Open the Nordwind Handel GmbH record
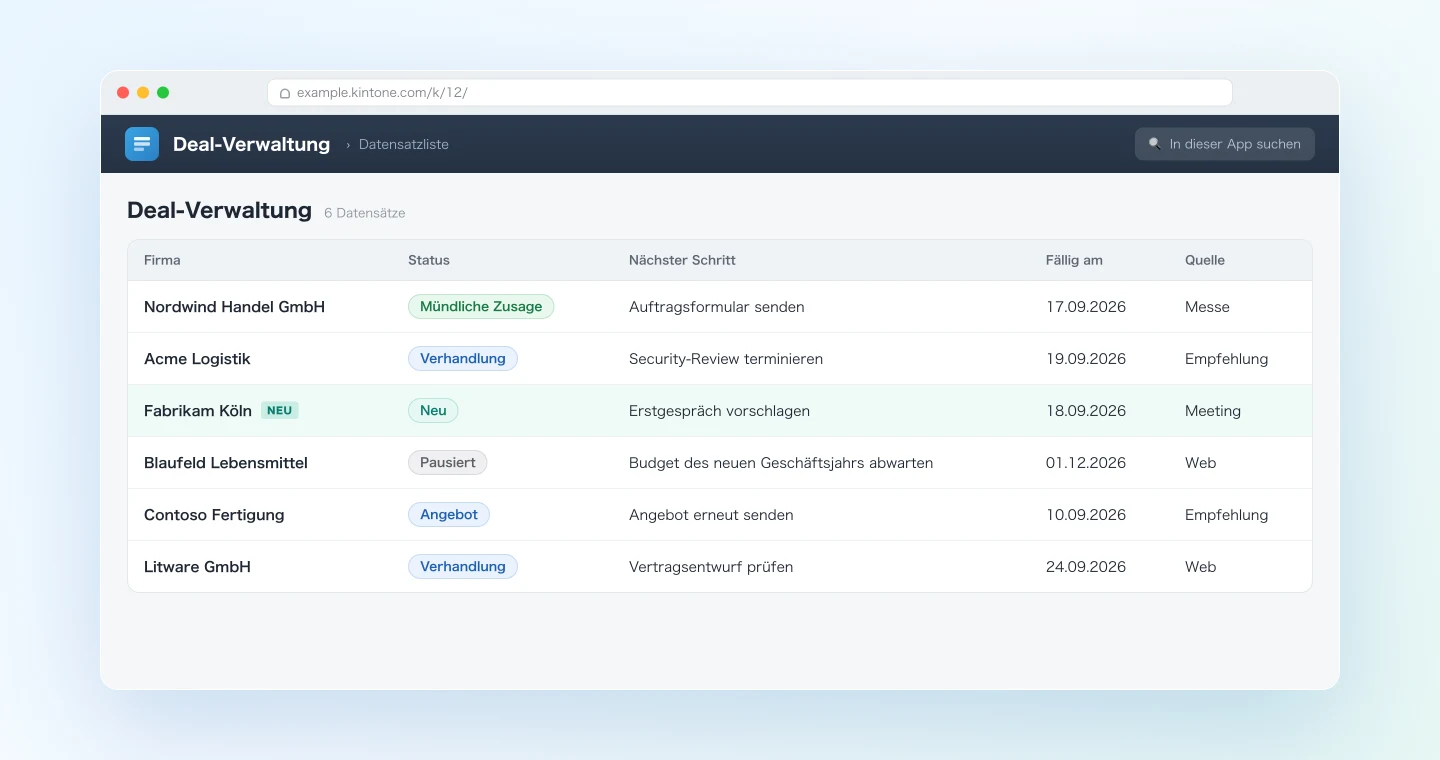Screen dimensions: 1440x760 click(234, 307)
